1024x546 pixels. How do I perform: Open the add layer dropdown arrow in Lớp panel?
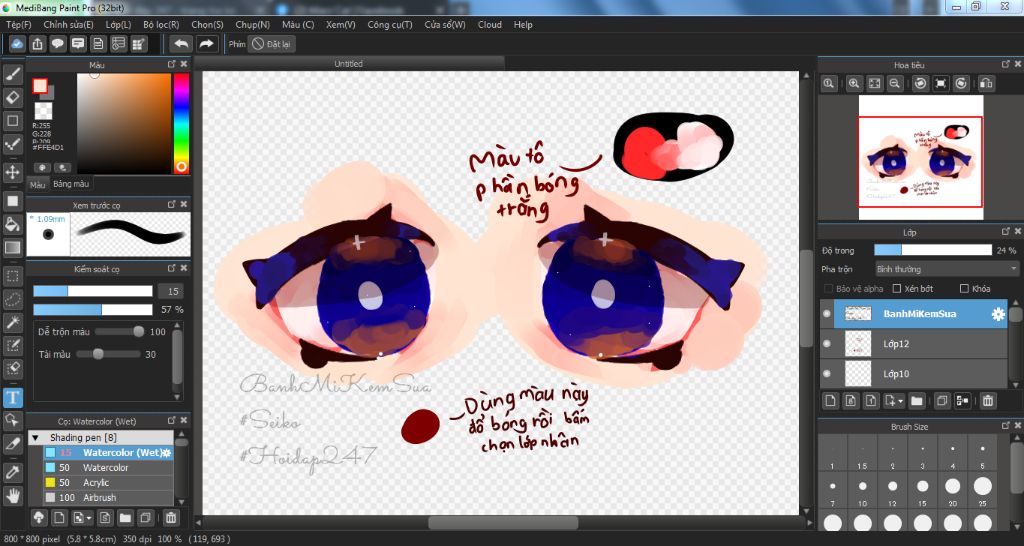click(901, 401)
